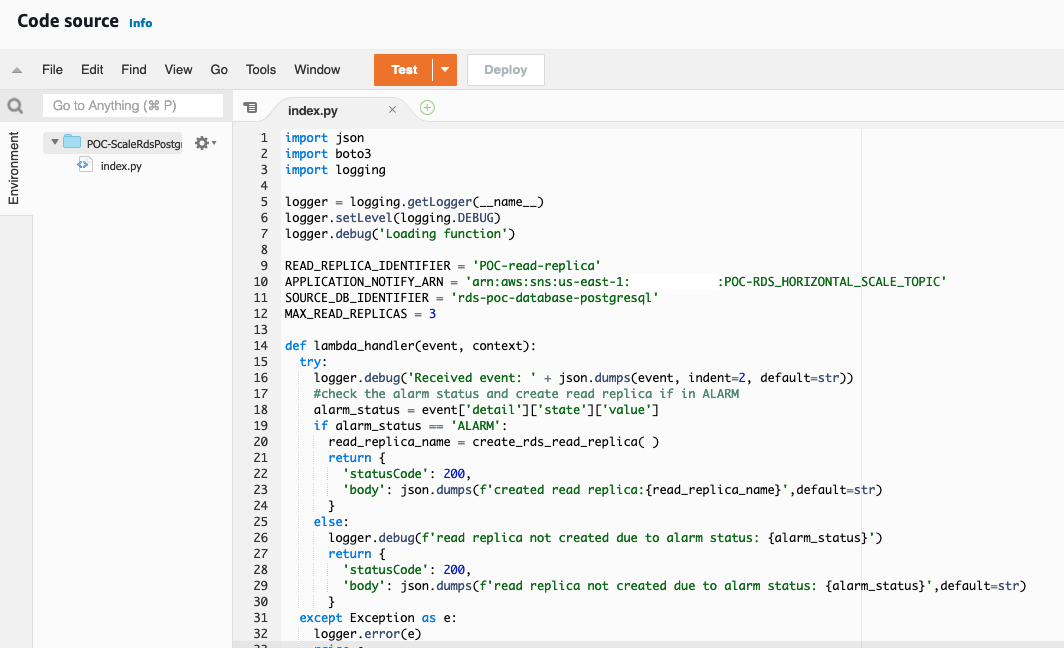1064x648 pixels.
Task: Click the 'POC-read-replica' string value
Action: [x=536, y=266]
